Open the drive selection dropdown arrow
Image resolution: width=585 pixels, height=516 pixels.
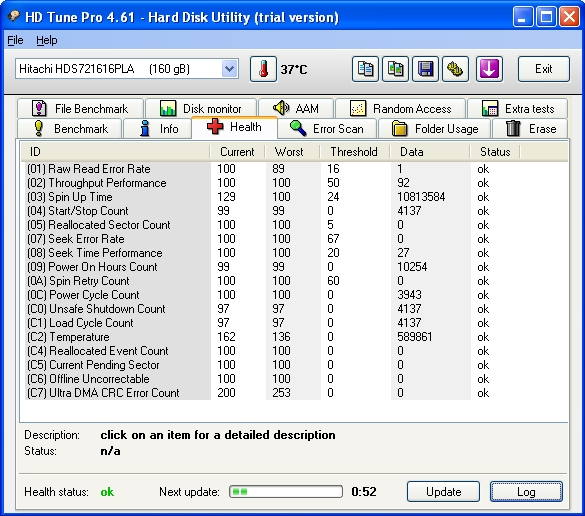click(230, 69)
